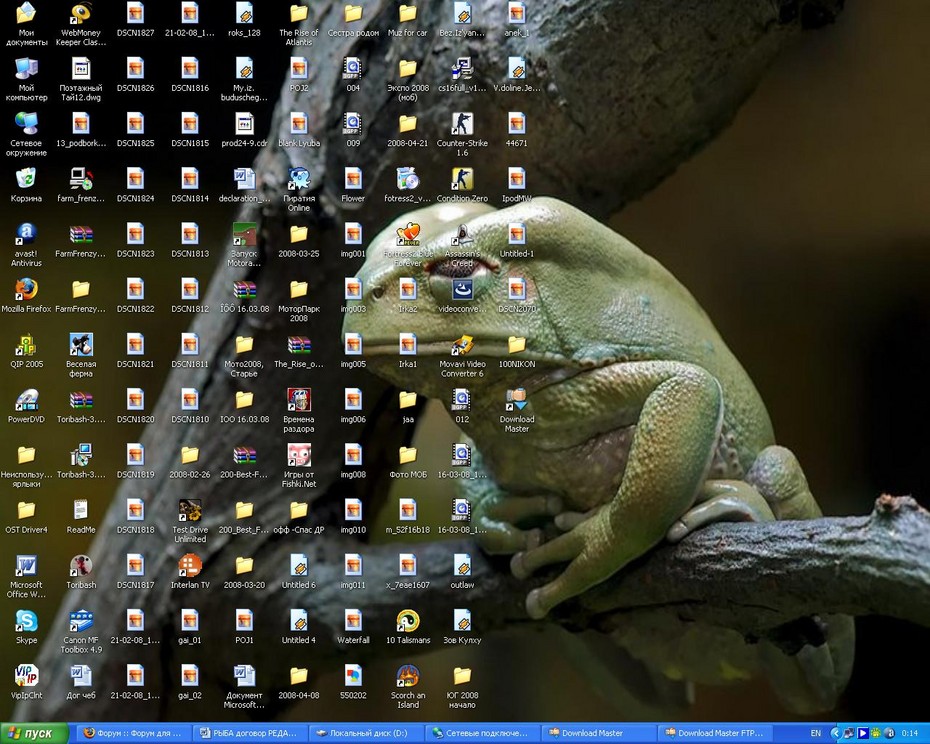This screenshot has width=930, height=744.
Task: Click the Игры от Fishki.Net icon
Action: (299, 466)
